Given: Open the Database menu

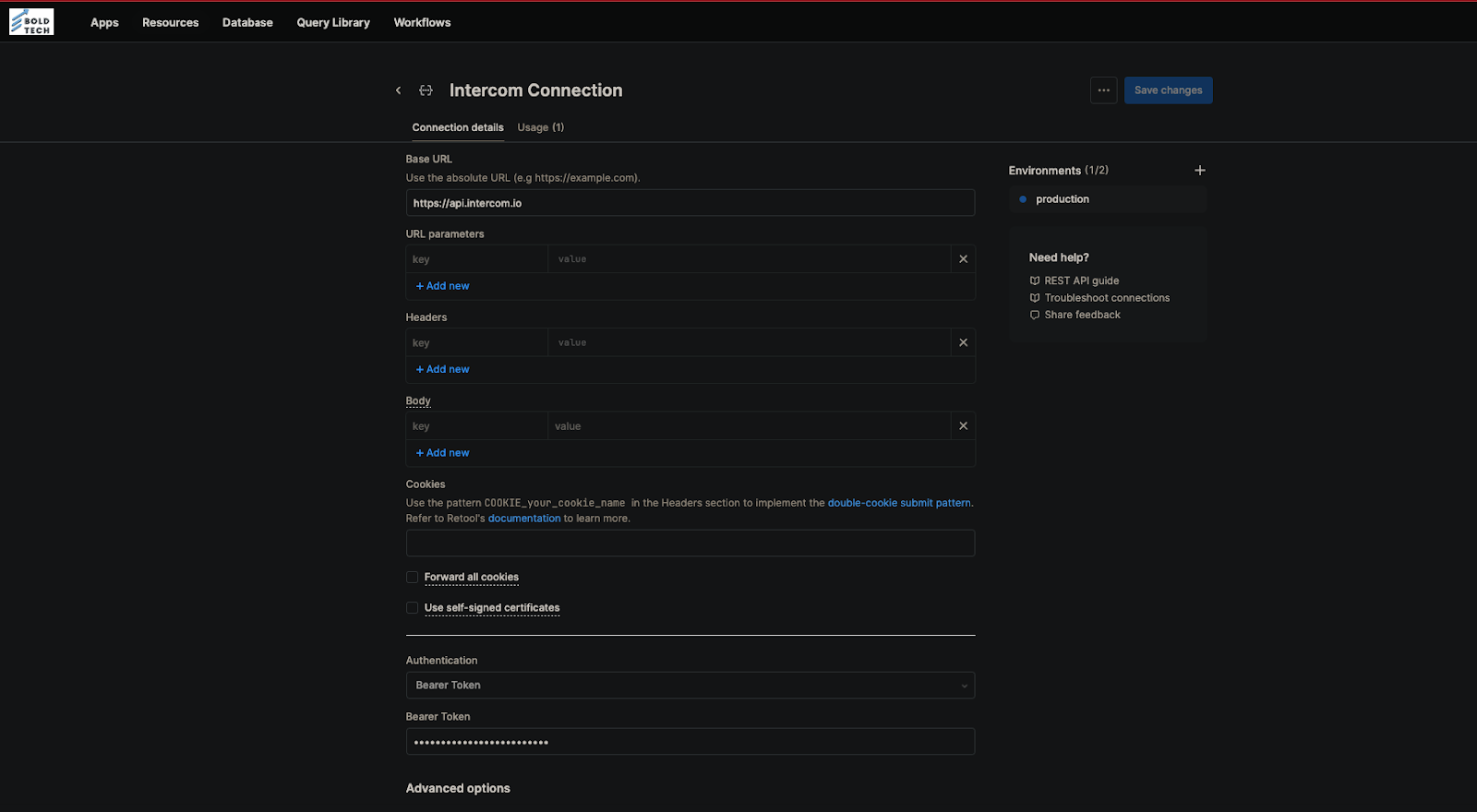Looking at the screenshot, I should (247, 22).
